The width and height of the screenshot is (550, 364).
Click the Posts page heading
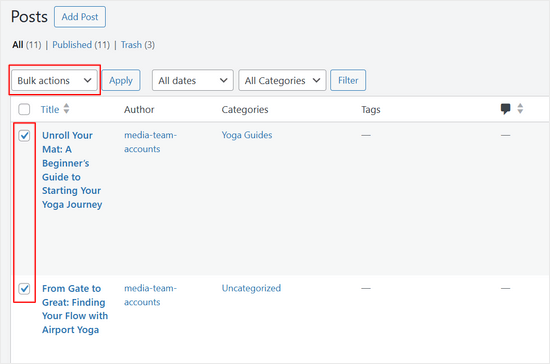tap(29, 17)
